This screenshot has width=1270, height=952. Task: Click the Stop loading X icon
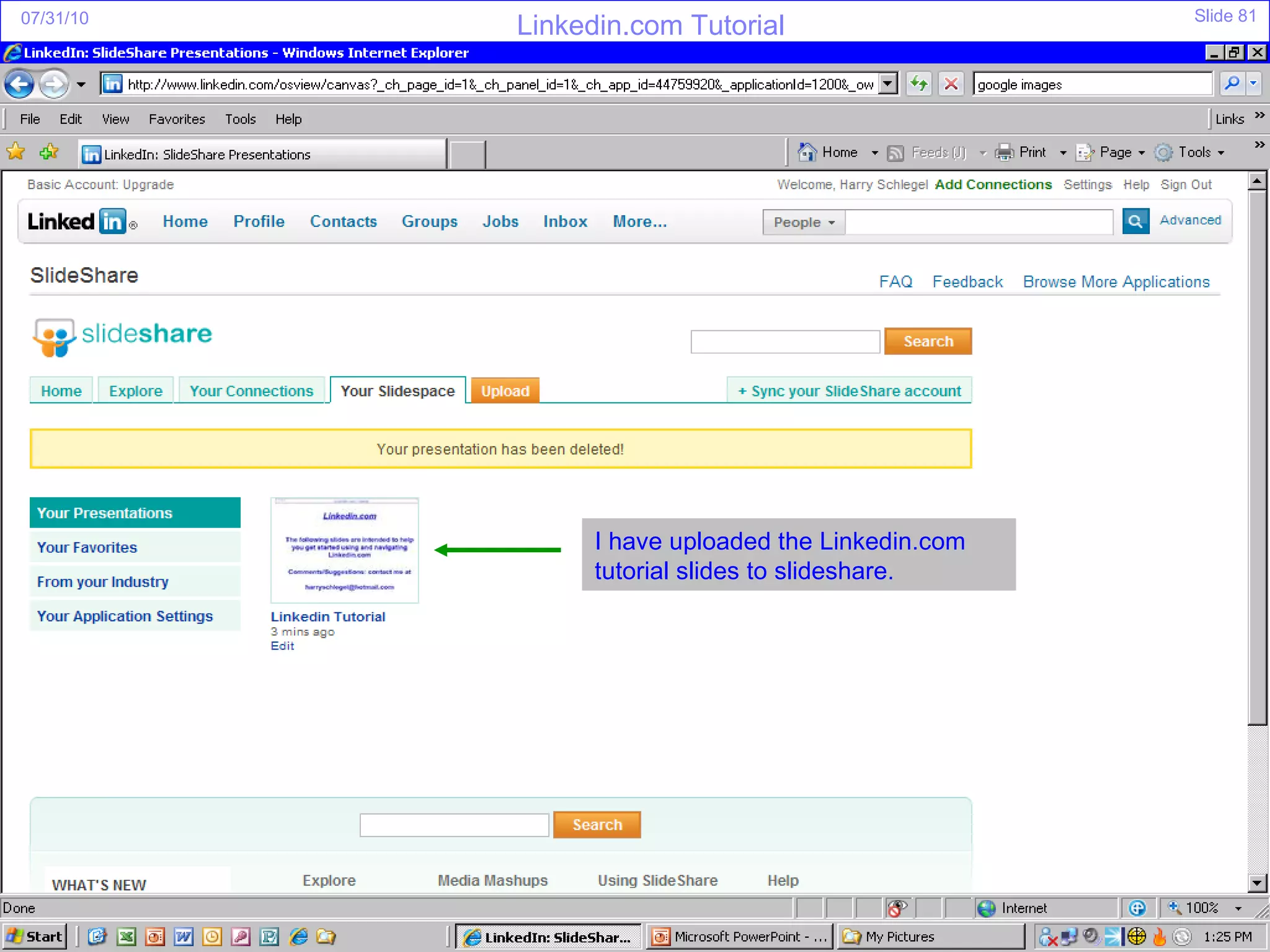coord(951,84)
